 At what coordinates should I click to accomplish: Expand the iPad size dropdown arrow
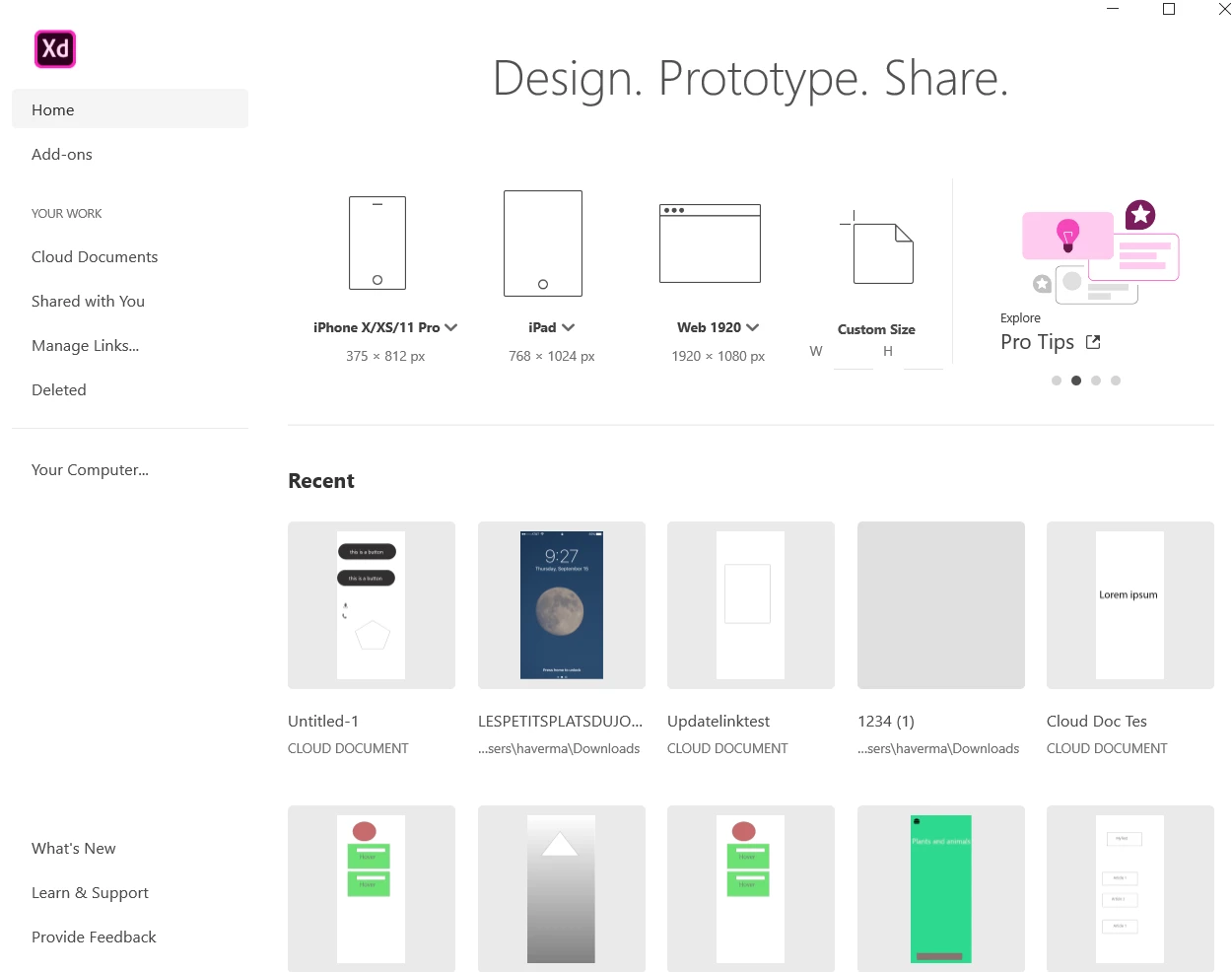point(569,327)
